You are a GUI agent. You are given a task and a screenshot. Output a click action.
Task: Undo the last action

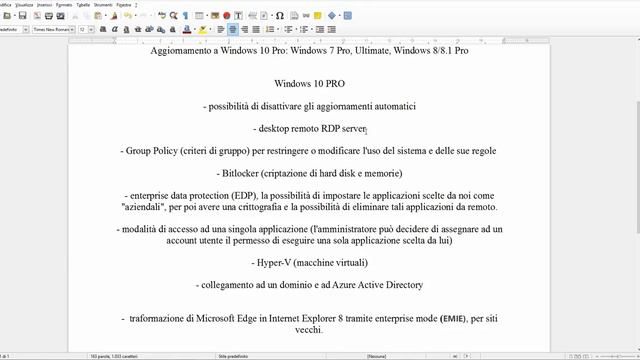(128, 16)
